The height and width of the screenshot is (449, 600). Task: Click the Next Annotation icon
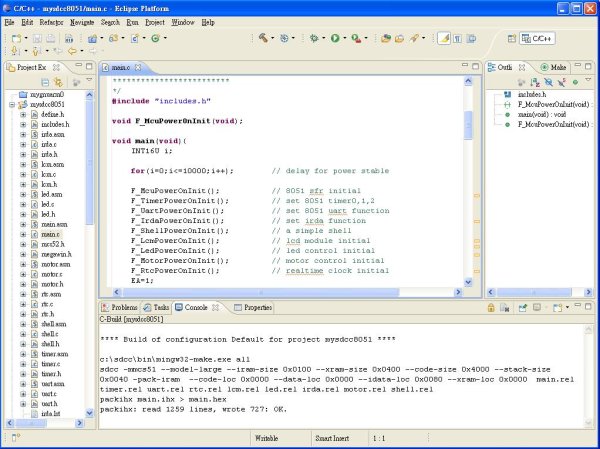15,51
